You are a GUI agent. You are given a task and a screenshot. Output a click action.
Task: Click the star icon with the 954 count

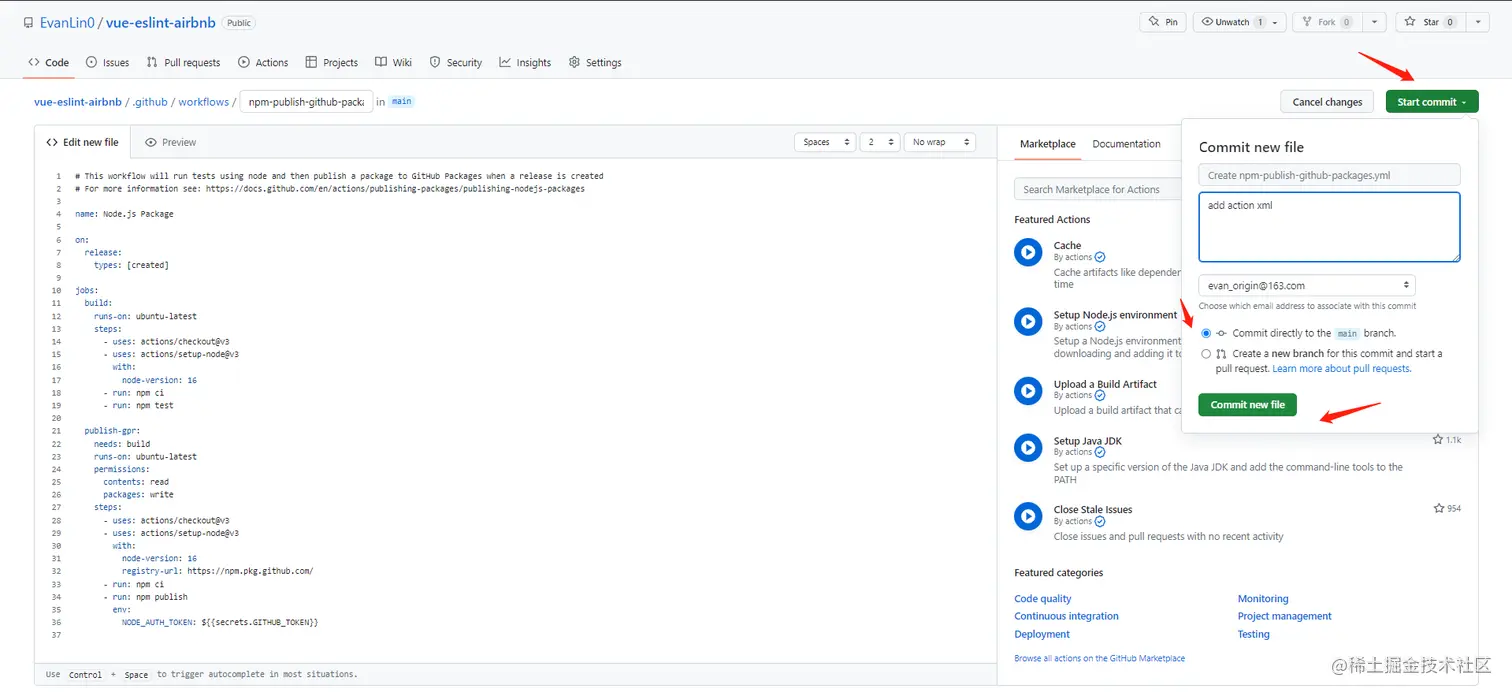coord(1438,508)
